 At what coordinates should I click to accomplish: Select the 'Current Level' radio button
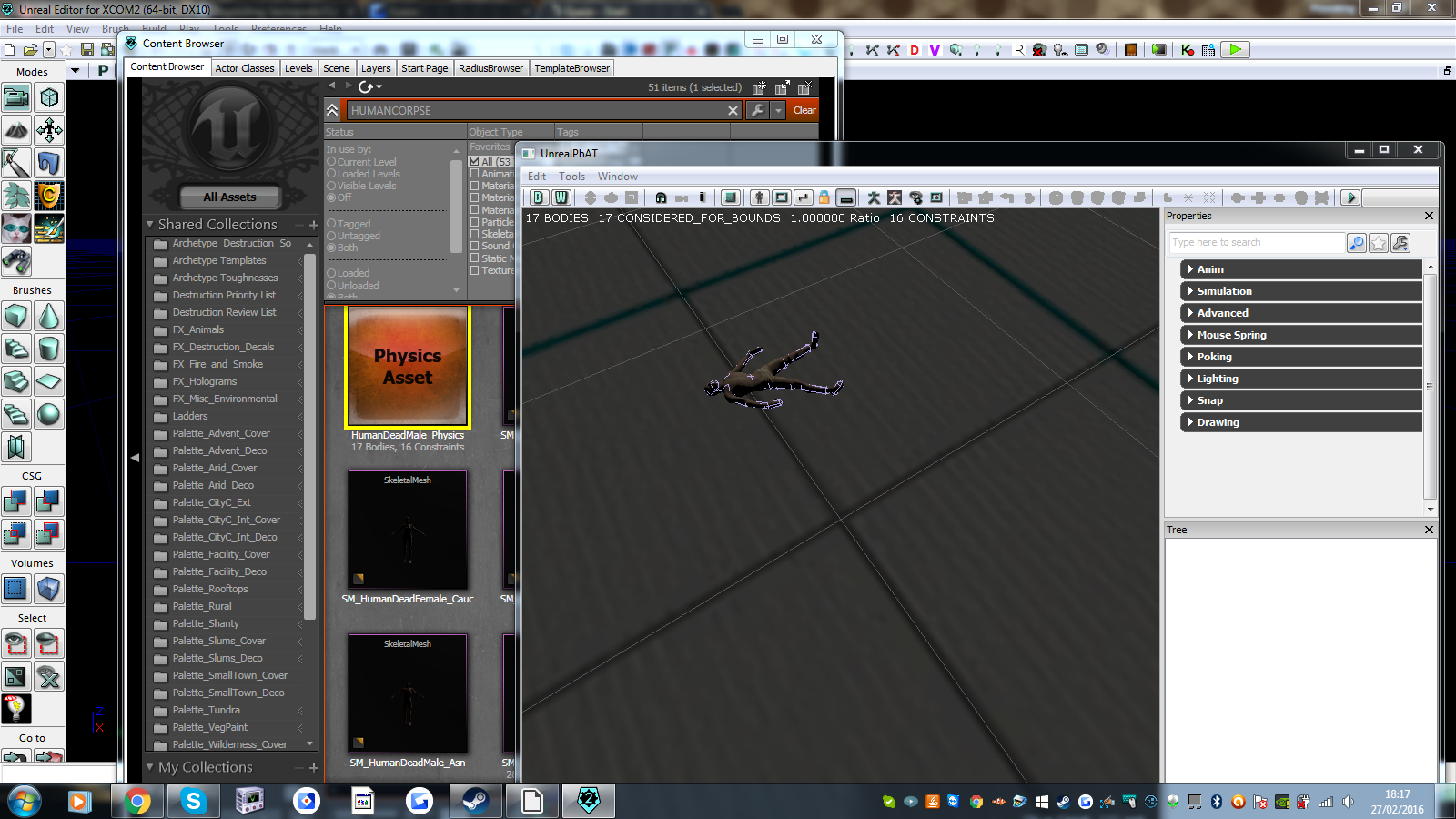coord(332,162)
